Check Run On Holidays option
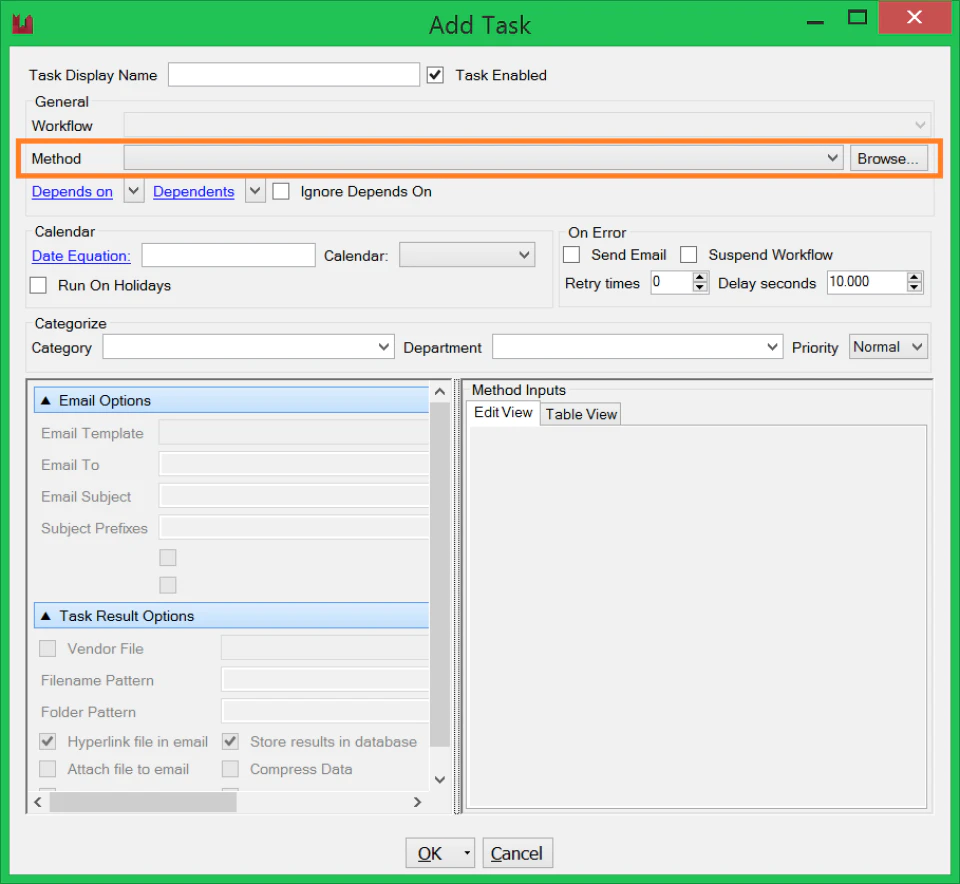The width and height of the screenshot is (960, 884). click(x=39, y=285)
